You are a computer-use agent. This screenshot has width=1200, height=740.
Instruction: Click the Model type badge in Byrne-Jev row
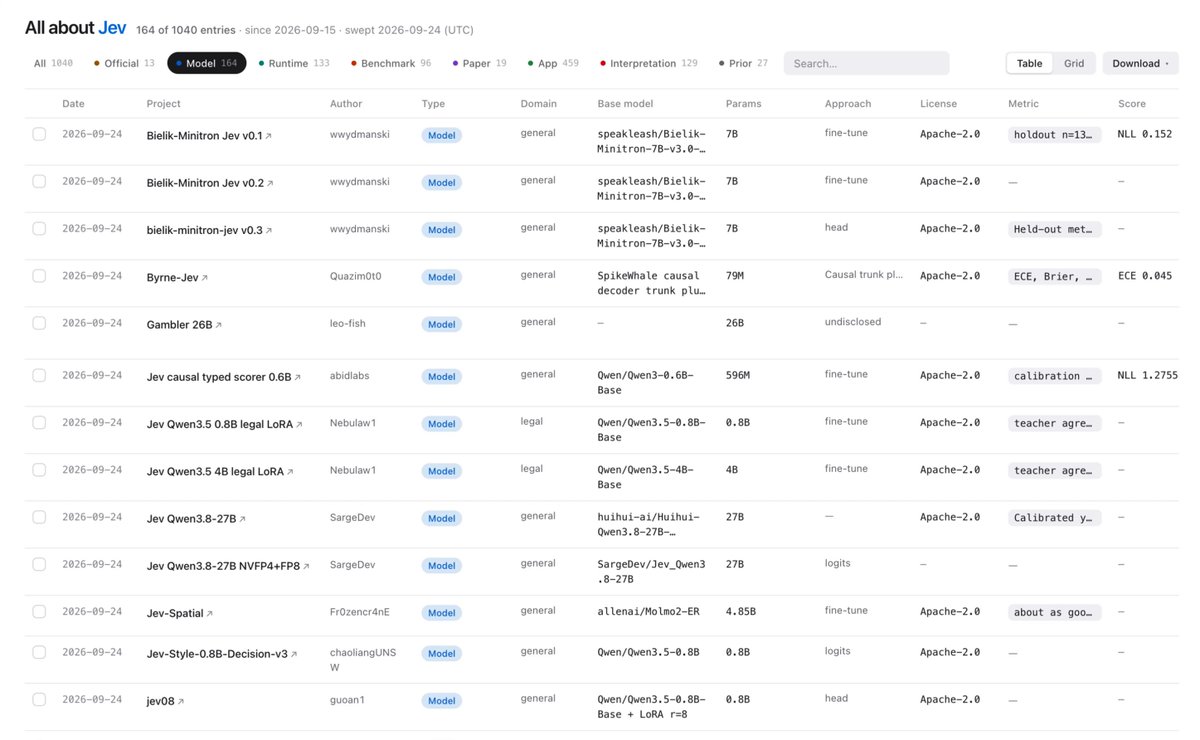[x=441, y=277]
